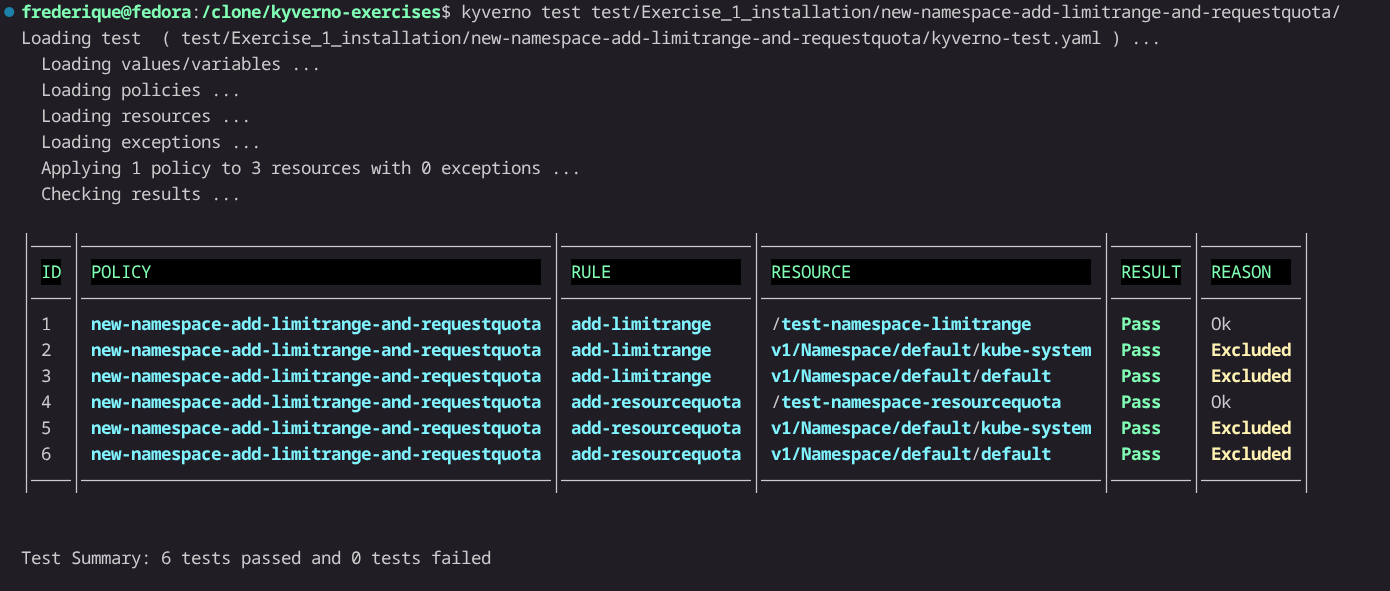Click 'v1/Namespace/default/default' in row 6
Screen dimensions: 1390x591
pos(911,454)
